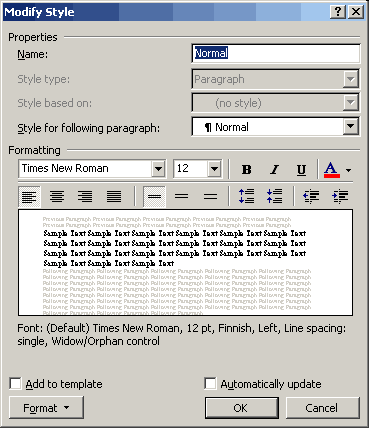Click the Help question mark button
Viewport: 369px width, 428px height.
(x=338, y=12)
